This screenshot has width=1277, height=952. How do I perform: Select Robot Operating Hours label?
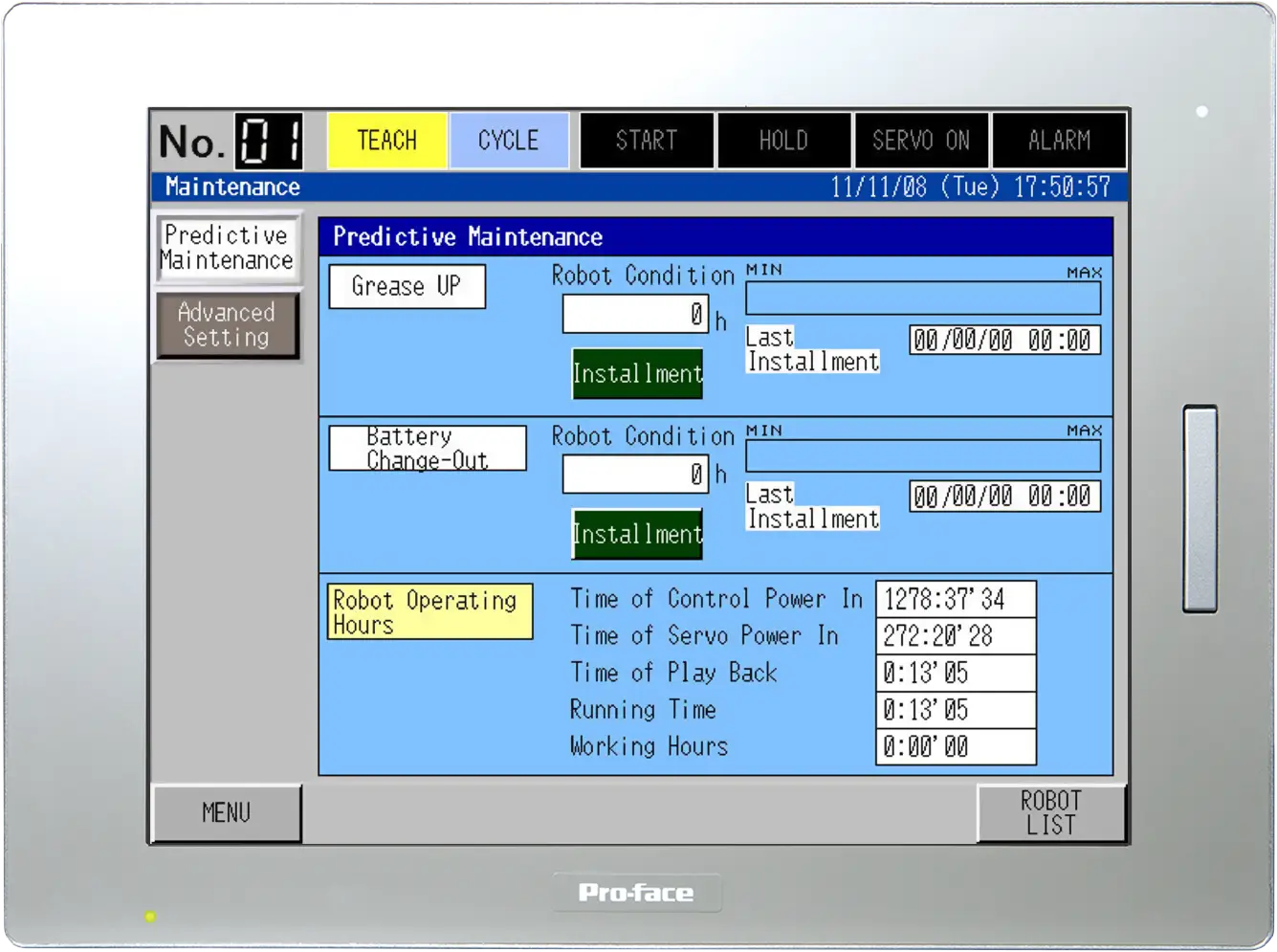click(x=429, y=611)
